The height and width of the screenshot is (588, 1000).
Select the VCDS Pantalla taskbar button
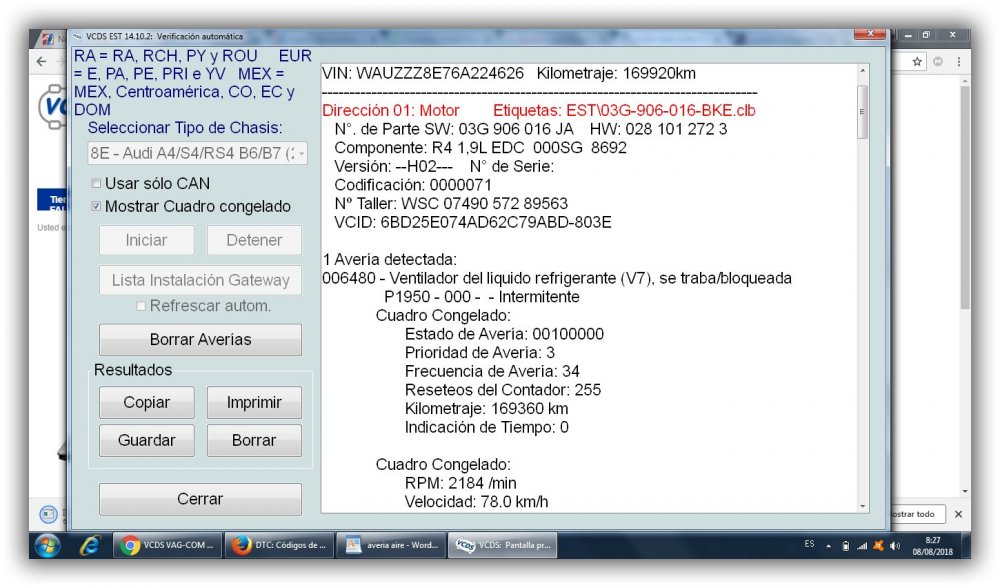(503, 546)
